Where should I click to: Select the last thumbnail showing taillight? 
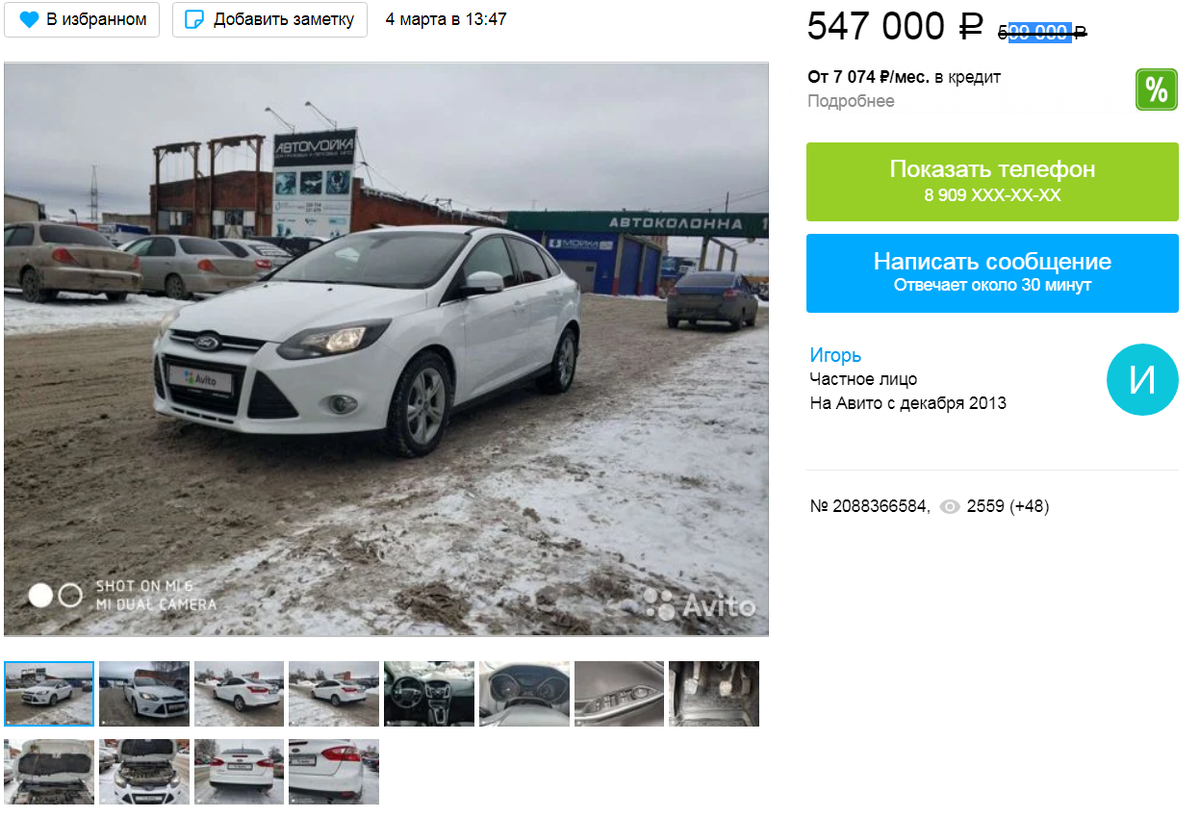(334, 771)
